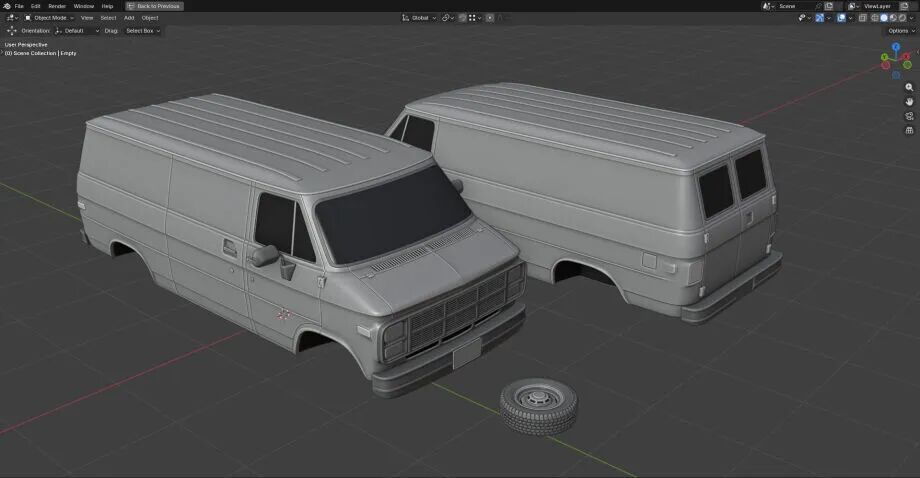This screenshot has width=920, height=478.
Task: Expand the sidebar arrow at viewport edge
Action: click(918, 52)
